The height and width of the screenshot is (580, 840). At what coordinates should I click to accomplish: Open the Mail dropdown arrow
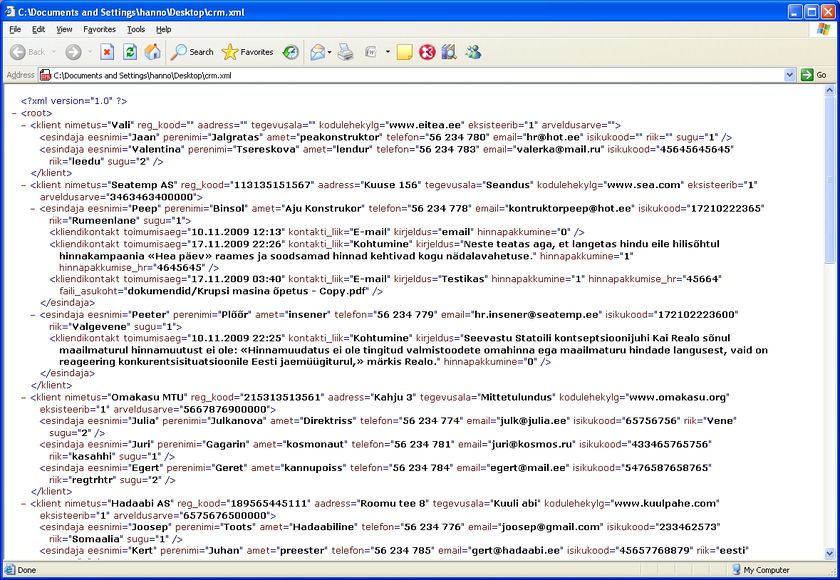pos(329,52)
